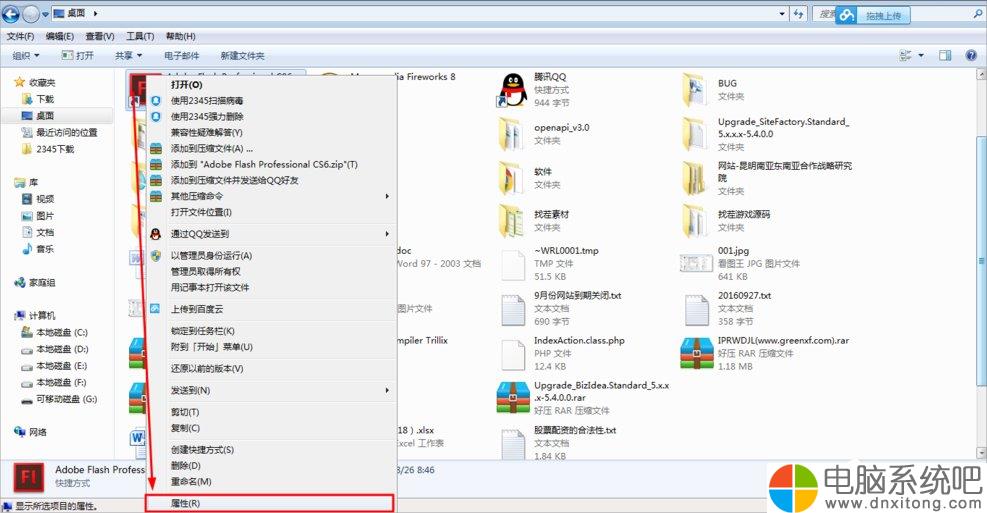987x513 pixels.
Task: Open the 工具(T) menu
Action: [140, 37]
